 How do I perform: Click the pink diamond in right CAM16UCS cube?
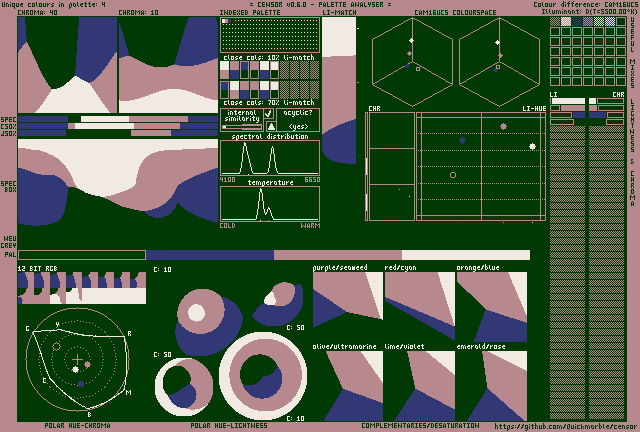(501, 55)
